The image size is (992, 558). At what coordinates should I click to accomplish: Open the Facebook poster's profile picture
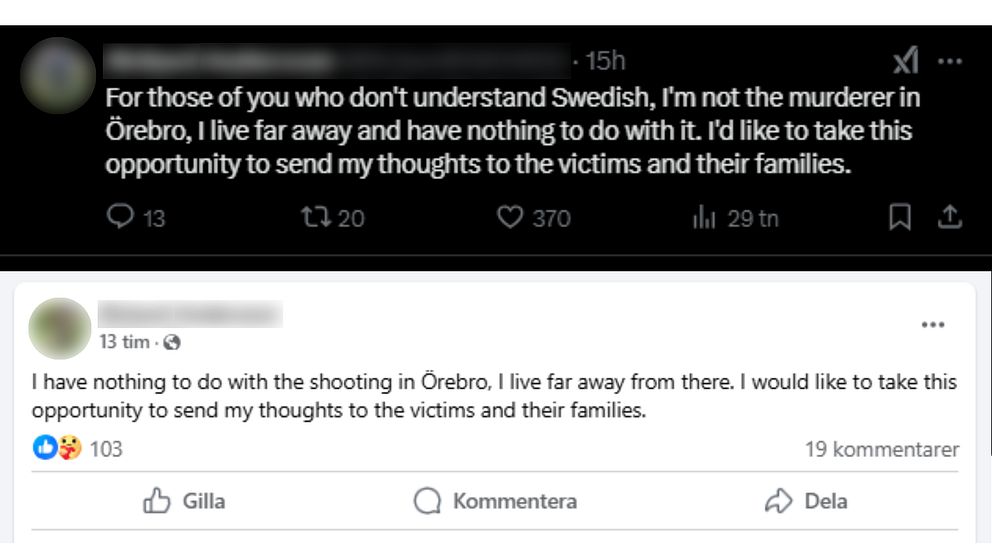tap(60, 328)
